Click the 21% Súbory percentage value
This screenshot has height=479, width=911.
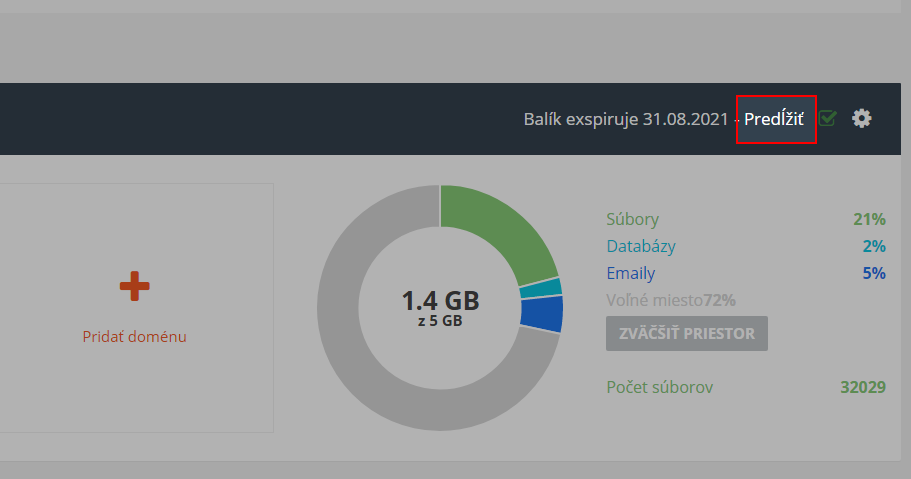tap(869, 220)
